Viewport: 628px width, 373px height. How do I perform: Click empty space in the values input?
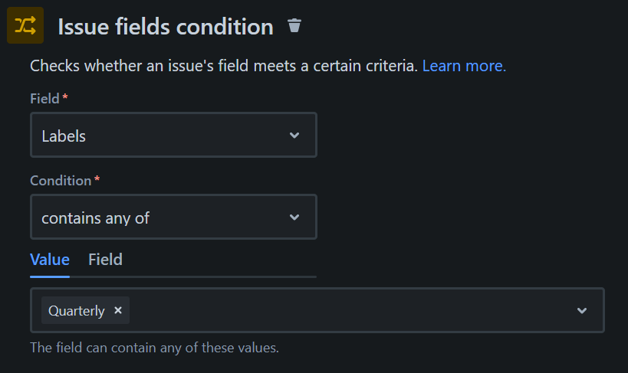(x=348, y=310)
